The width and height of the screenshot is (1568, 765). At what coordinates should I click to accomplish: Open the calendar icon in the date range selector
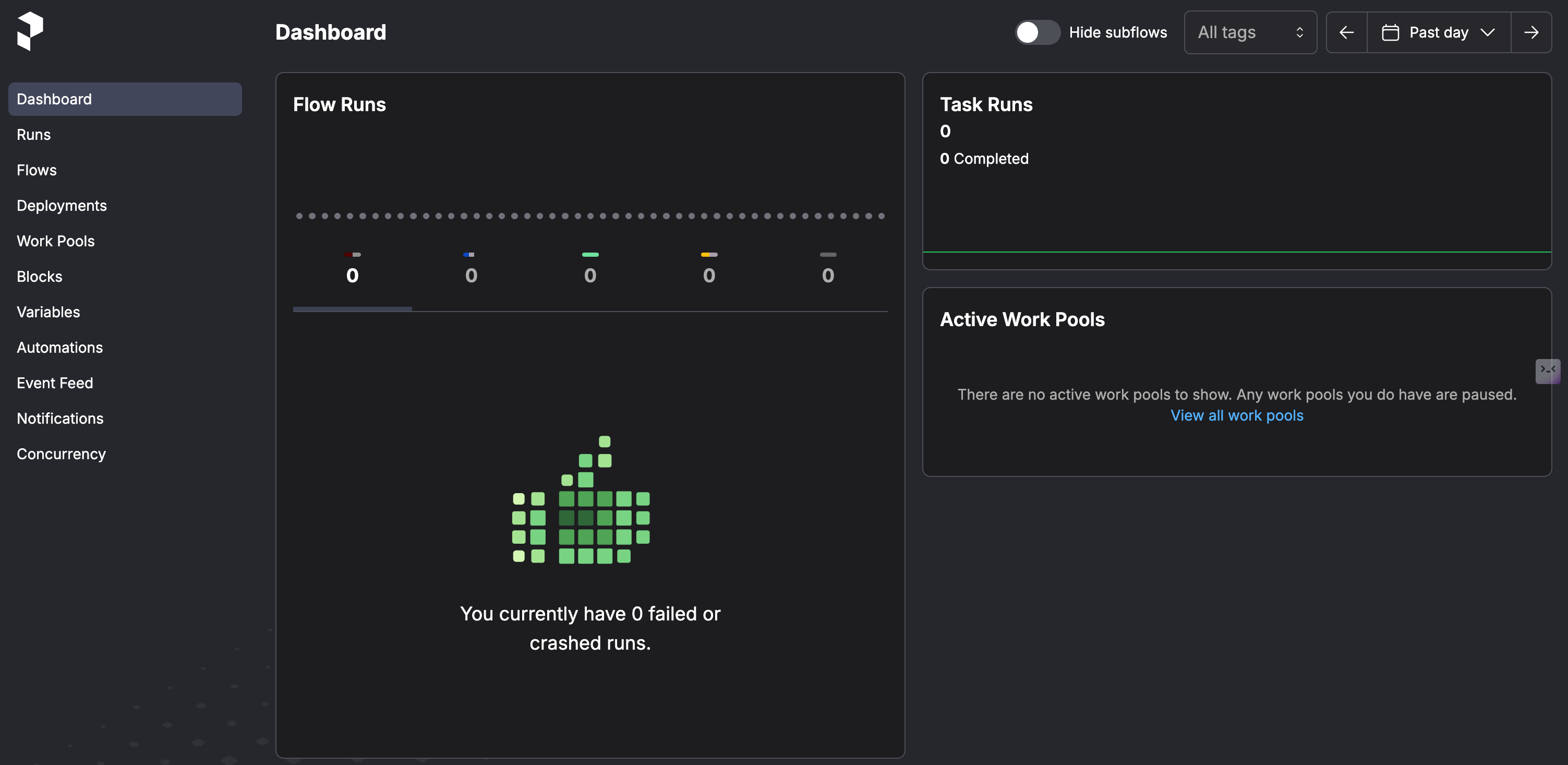point(1391,32)
